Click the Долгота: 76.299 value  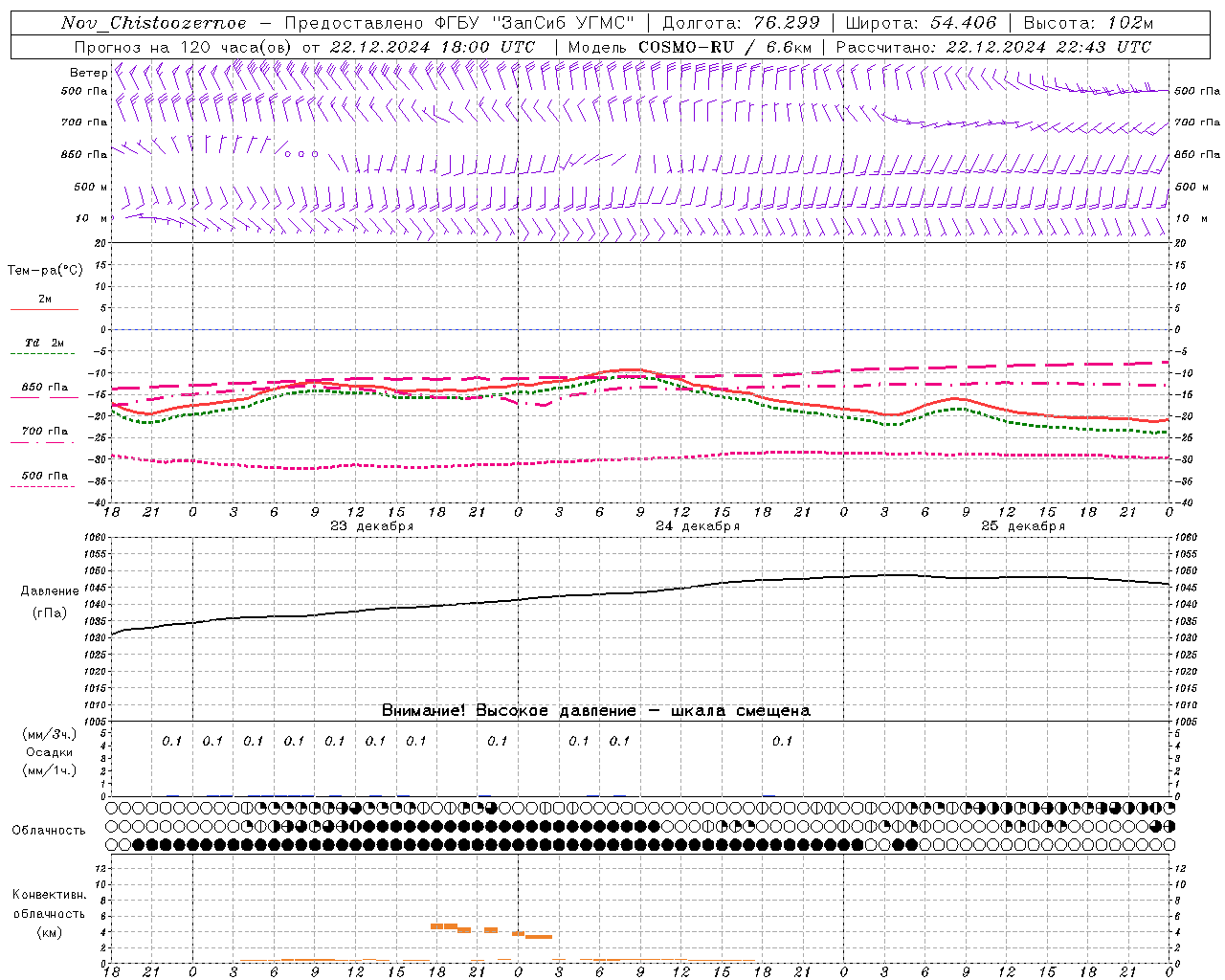741,23
